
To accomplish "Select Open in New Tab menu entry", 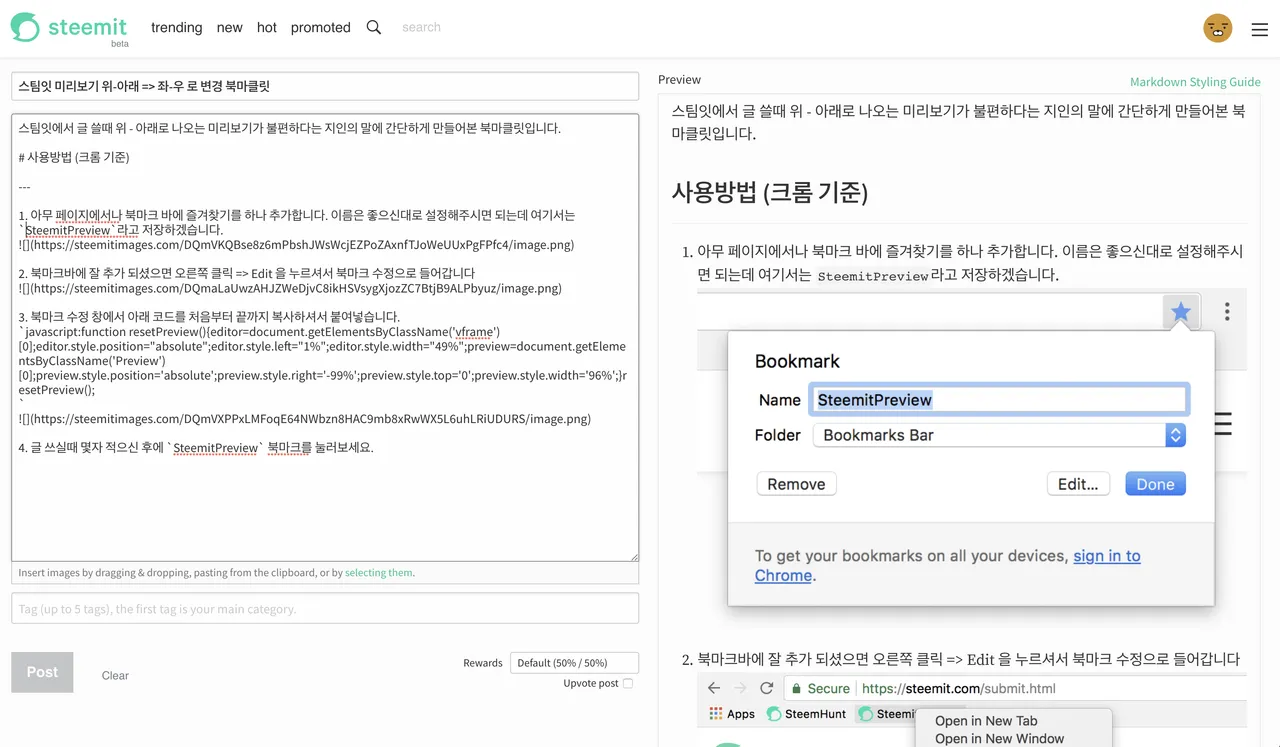I will [986, 721].
